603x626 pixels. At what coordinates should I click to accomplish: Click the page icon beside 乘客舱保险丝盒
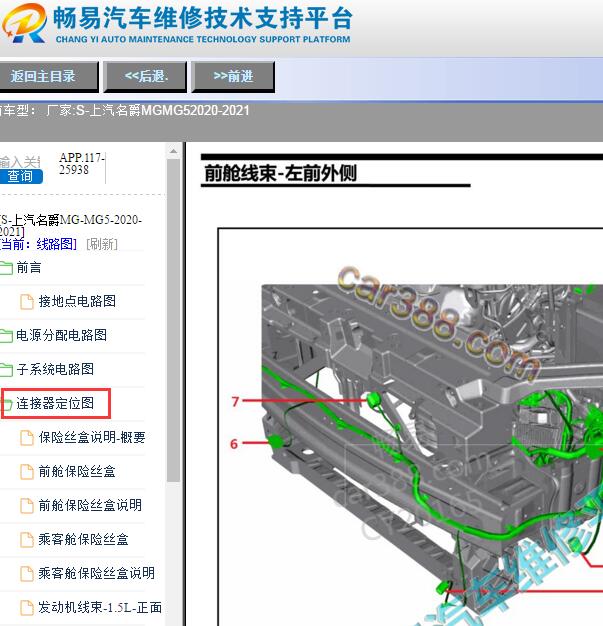point(27,540)
